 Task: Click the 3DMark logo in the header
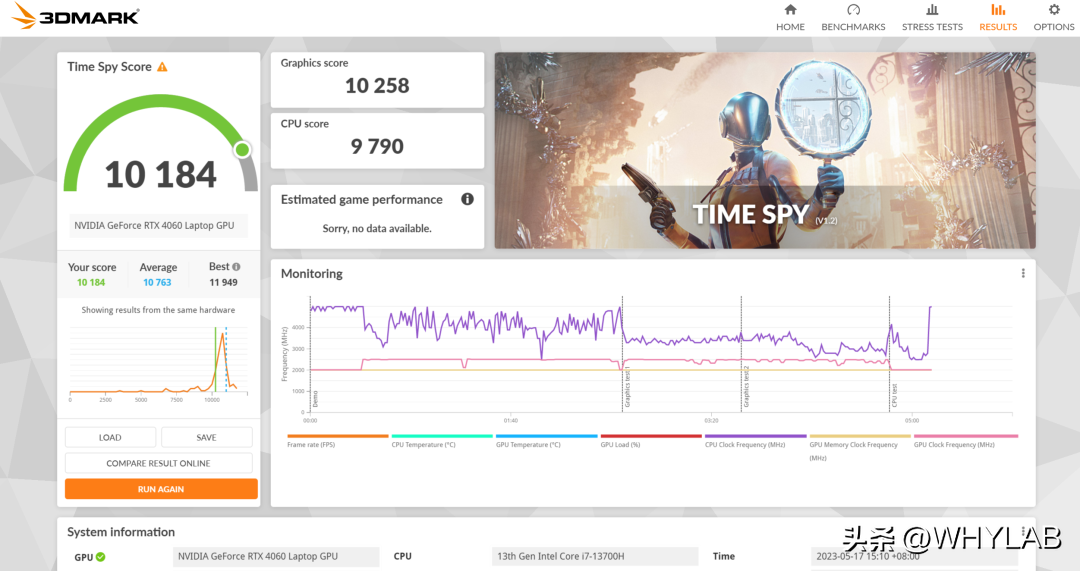(76, 16)
